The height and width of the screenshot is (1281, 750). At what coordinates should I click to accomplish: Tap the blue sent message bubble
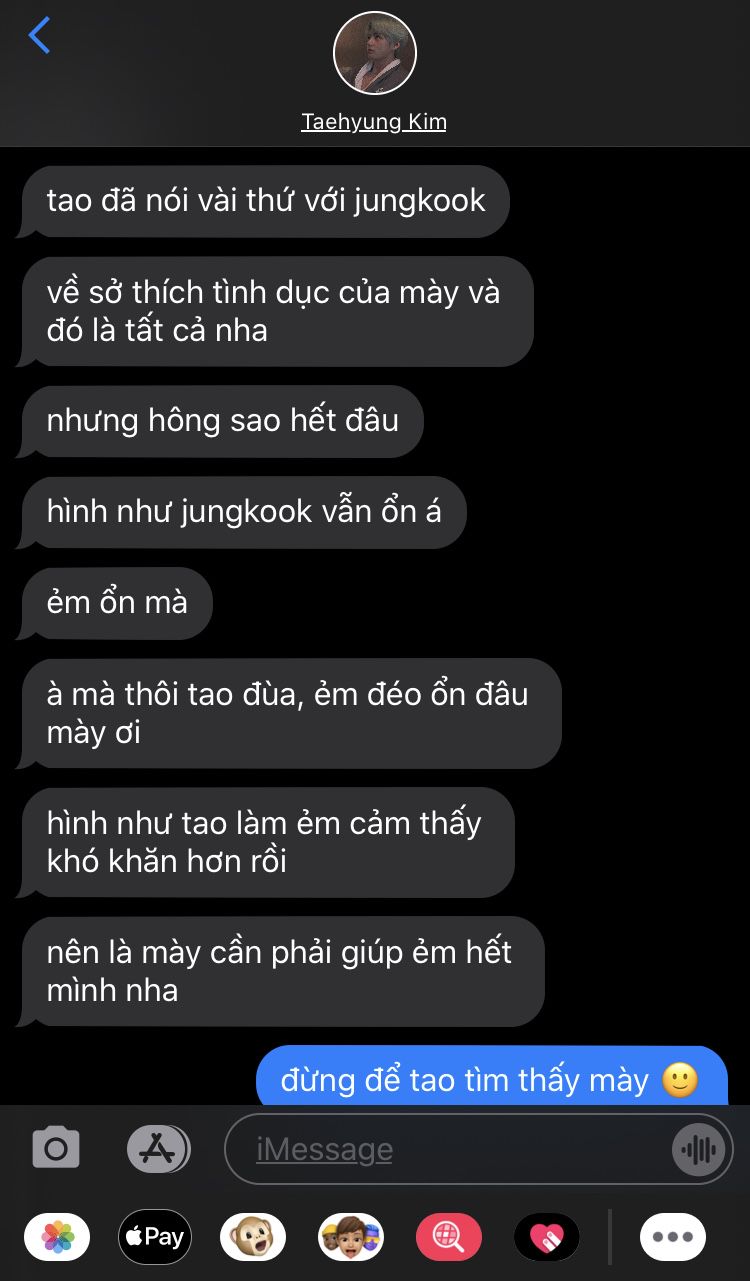point(492,1079)
